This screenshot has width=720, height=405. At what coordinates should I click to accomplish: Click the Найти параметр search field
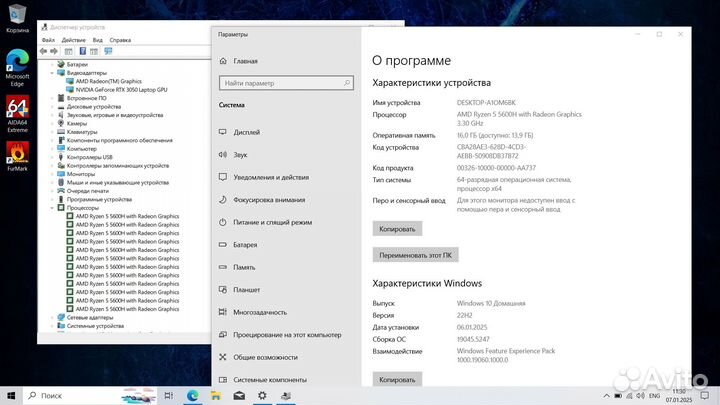pos(286,83)
